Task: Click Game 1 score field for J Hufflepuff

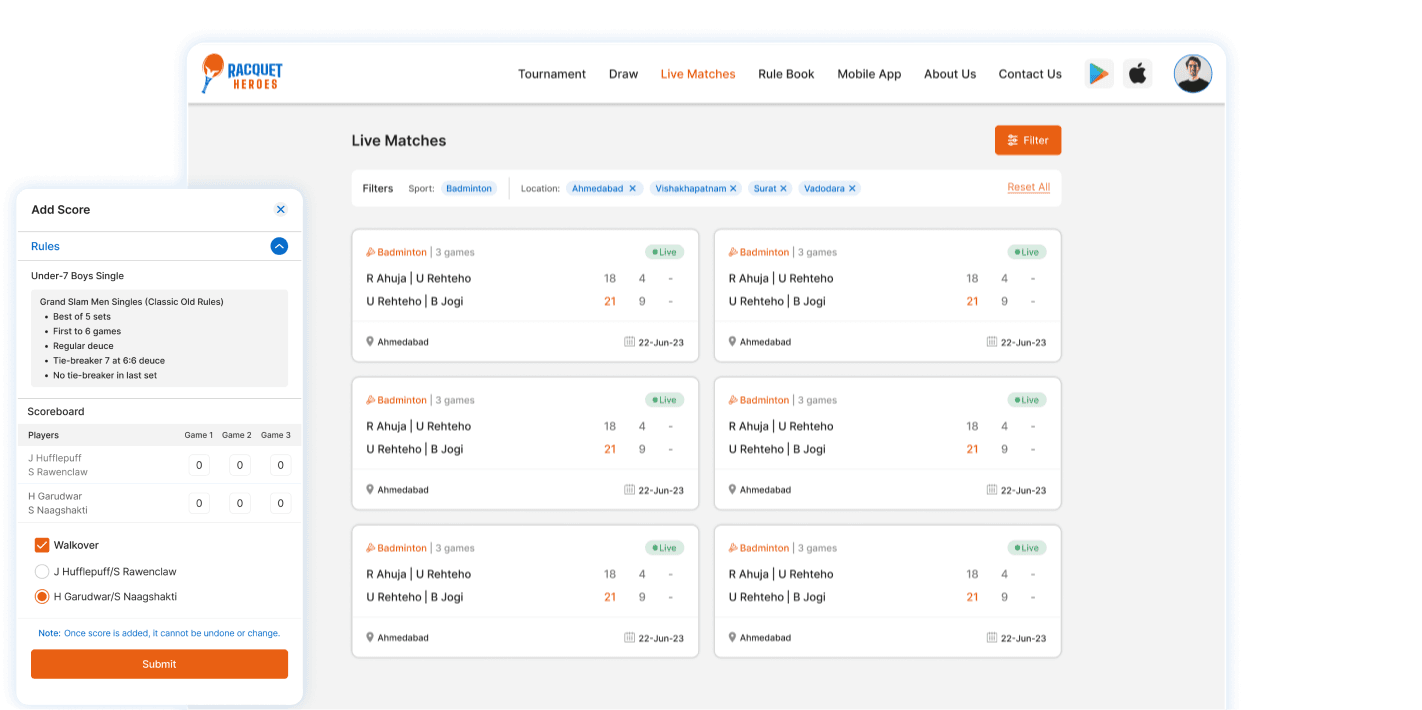Action: coord(199,465)
